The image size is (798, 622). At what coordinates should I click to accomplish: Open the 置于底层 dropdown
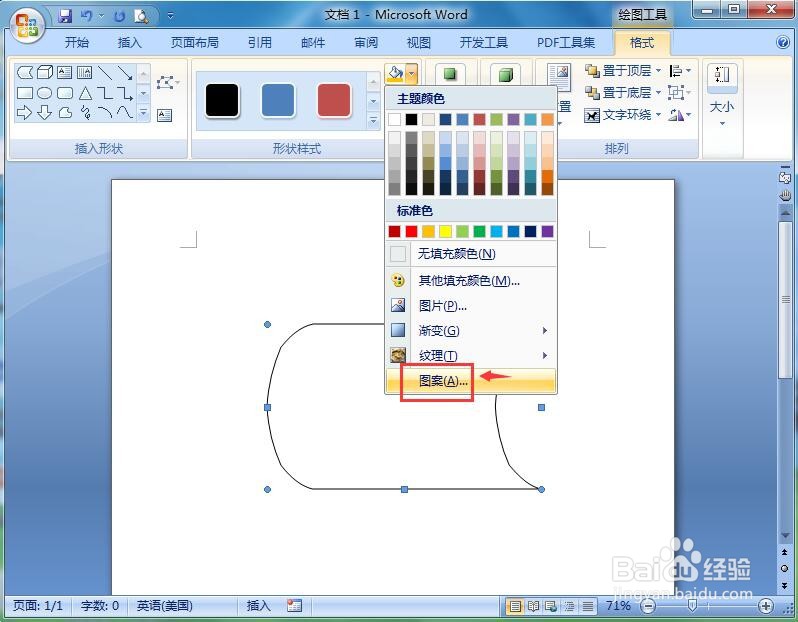tap(659, 93)
